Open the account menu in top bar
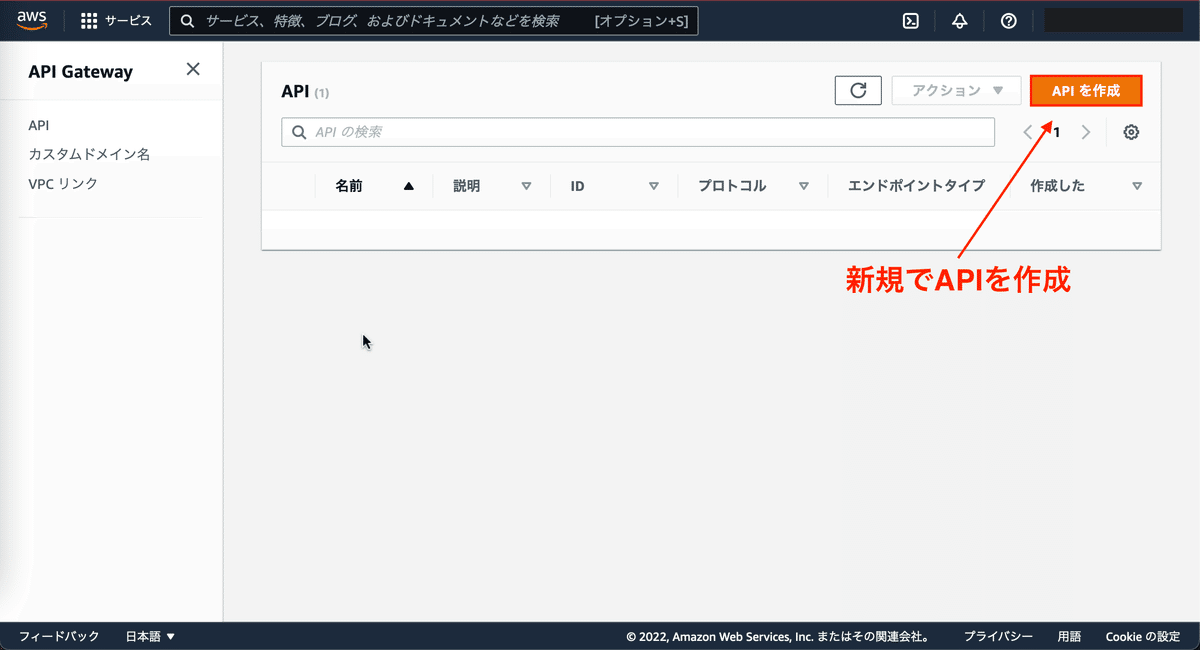Viewport: 1200px width, 650px height. [1113, 20]
